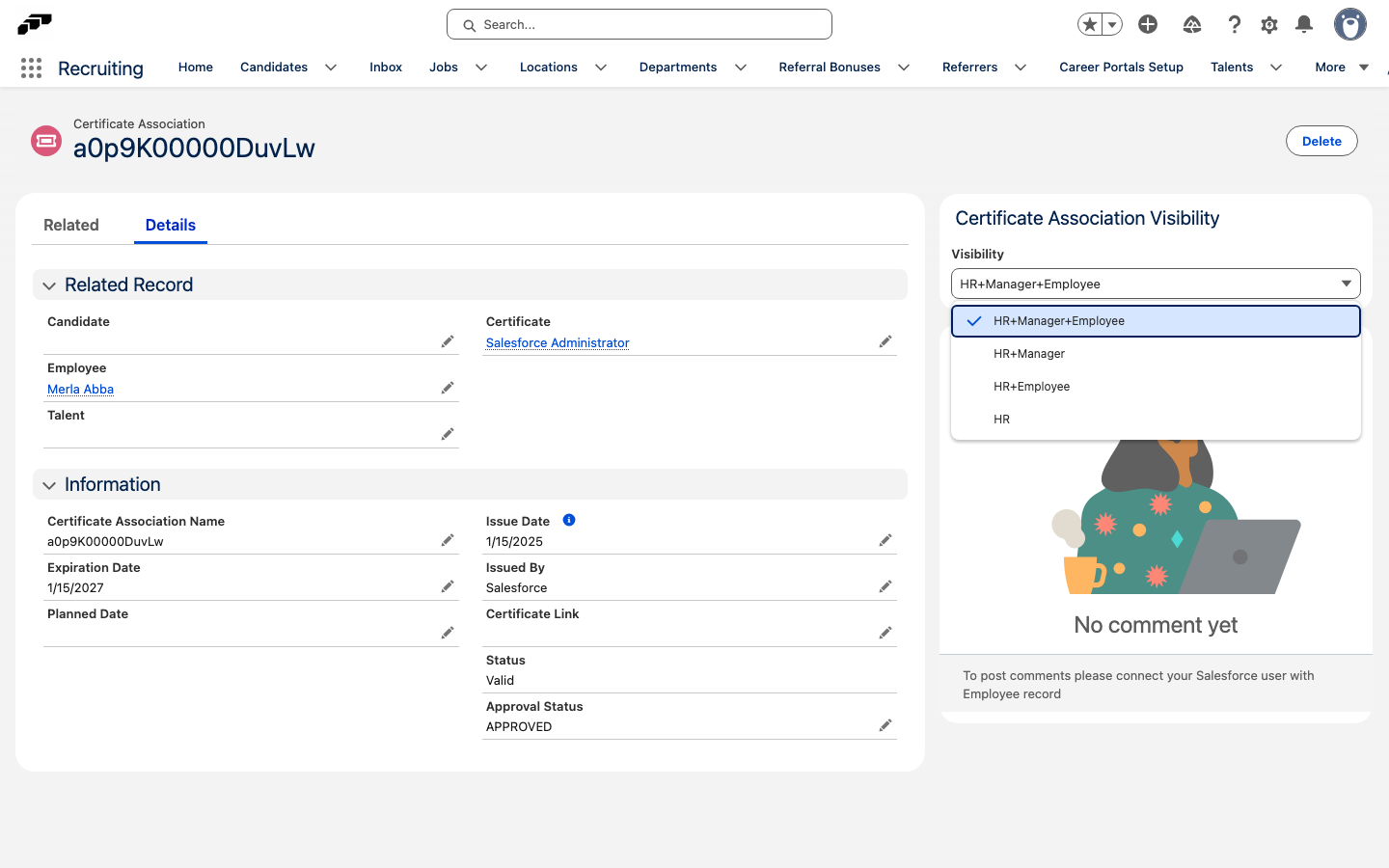Click the Delete button
The width and height of the screenshot is (1389, 868).
tap(1321, 141)
